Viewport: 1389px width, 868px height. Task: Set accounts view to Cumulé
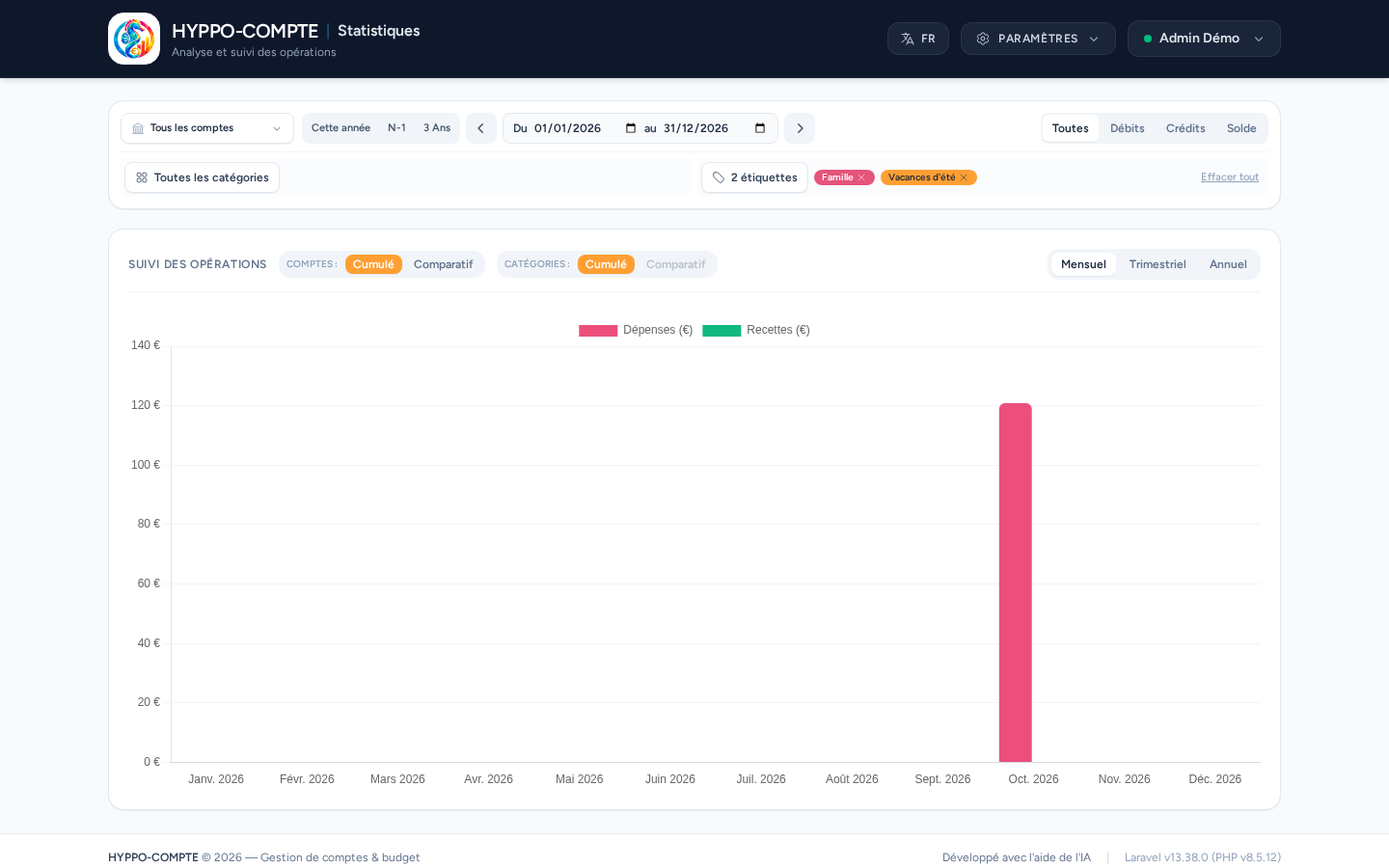(373, 264)
